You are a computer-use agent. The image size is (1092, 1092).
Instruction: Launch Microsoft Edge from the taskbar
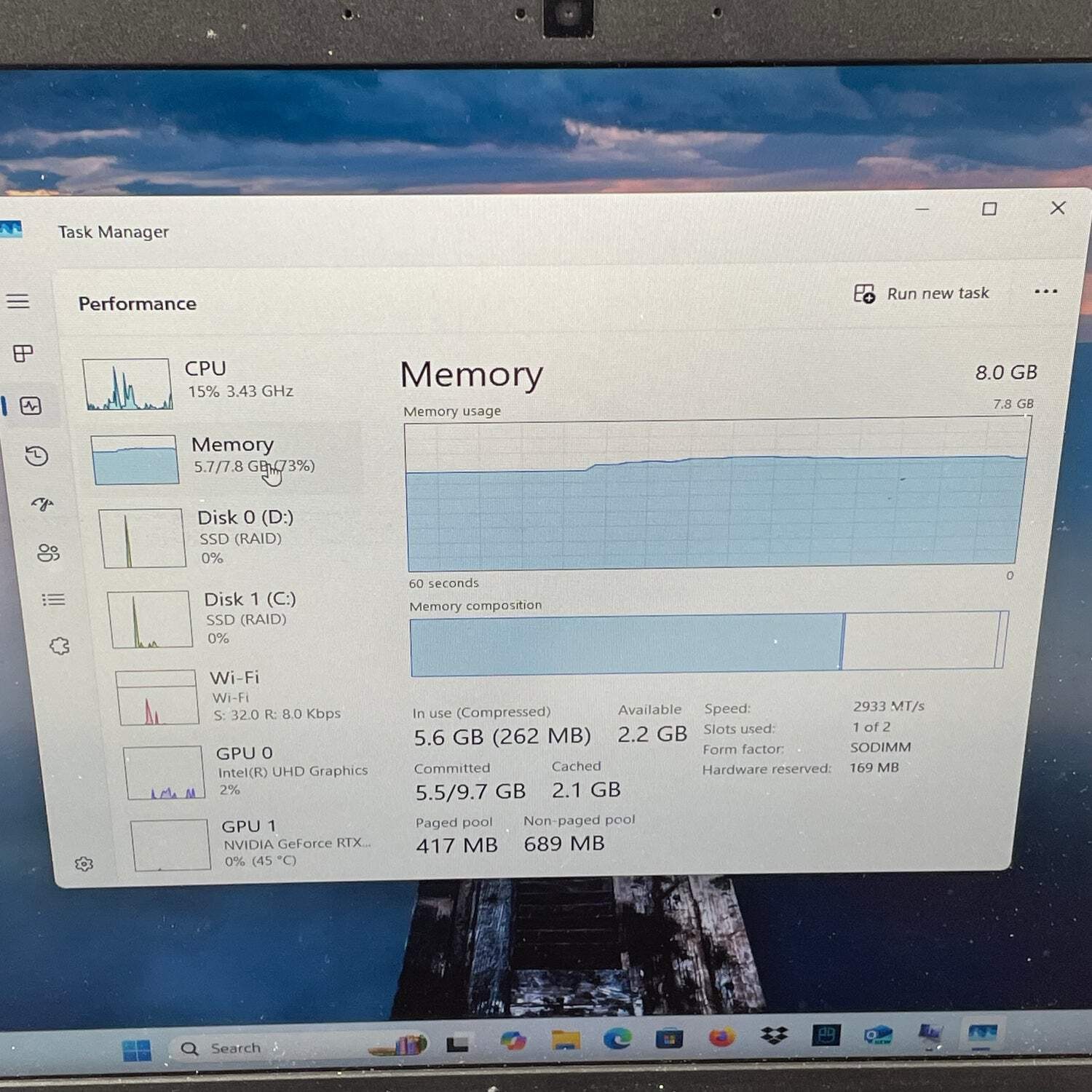pyautogui.click(x=617, y=1039)
